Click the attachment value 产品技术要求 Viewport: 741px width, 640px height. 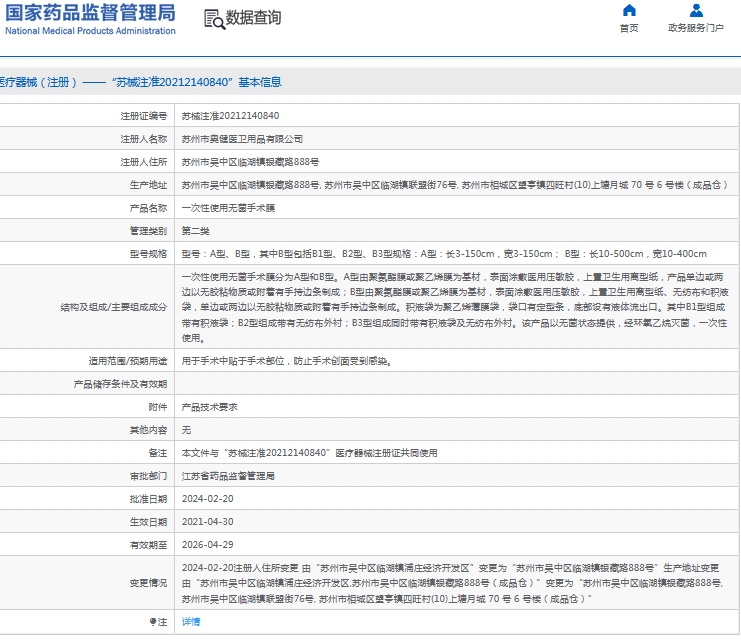pyautogui.click(x=209, y=407)
